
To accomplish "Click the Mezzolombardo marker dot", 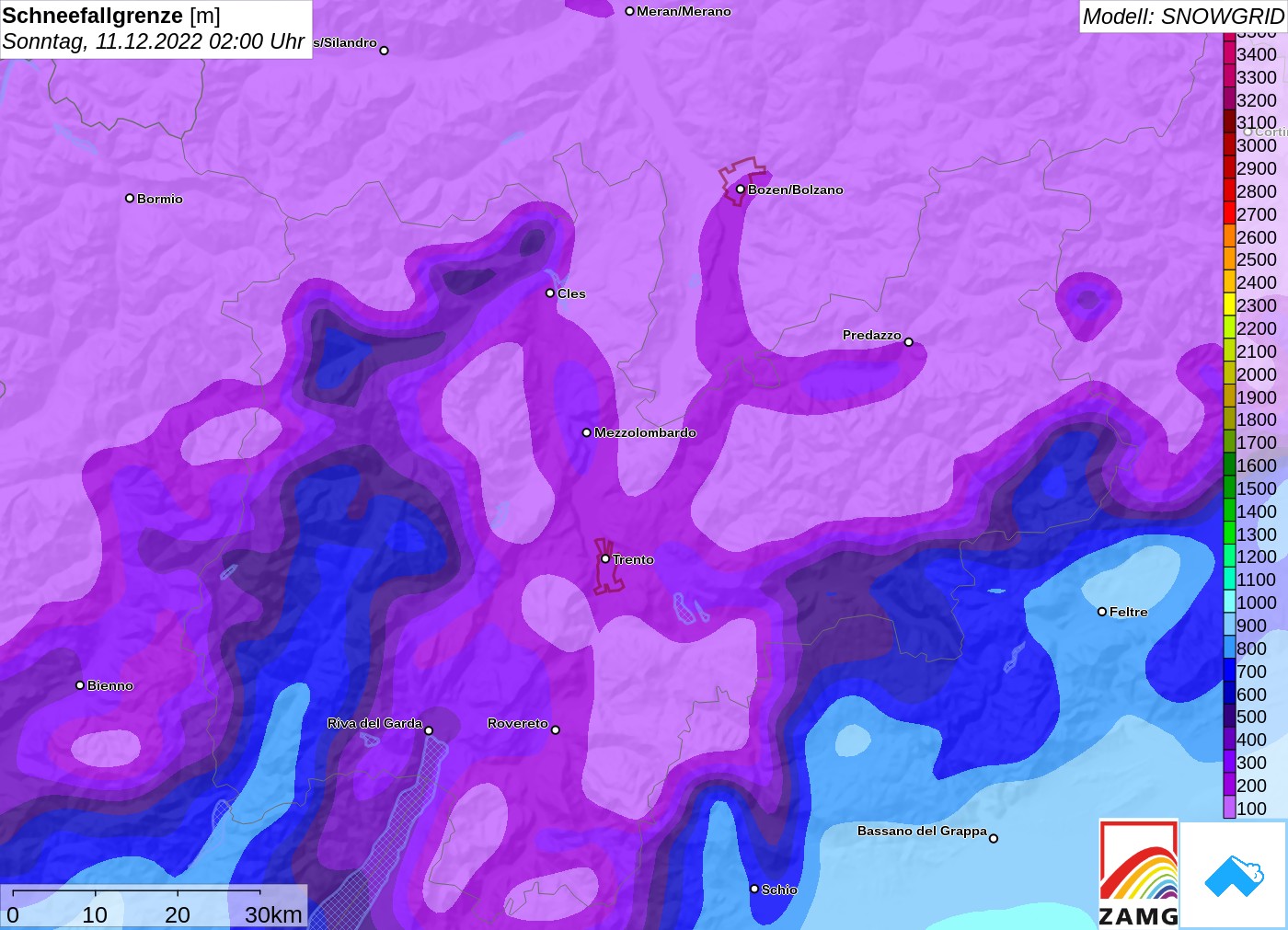I will coord(587,432).
